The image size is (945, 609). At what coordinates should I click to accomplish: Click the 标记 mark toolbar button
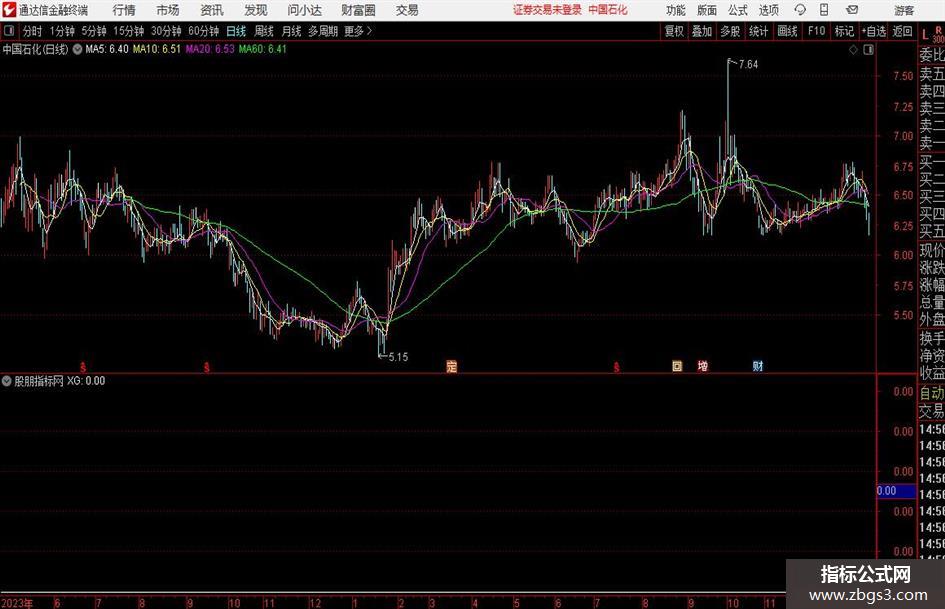844,31
